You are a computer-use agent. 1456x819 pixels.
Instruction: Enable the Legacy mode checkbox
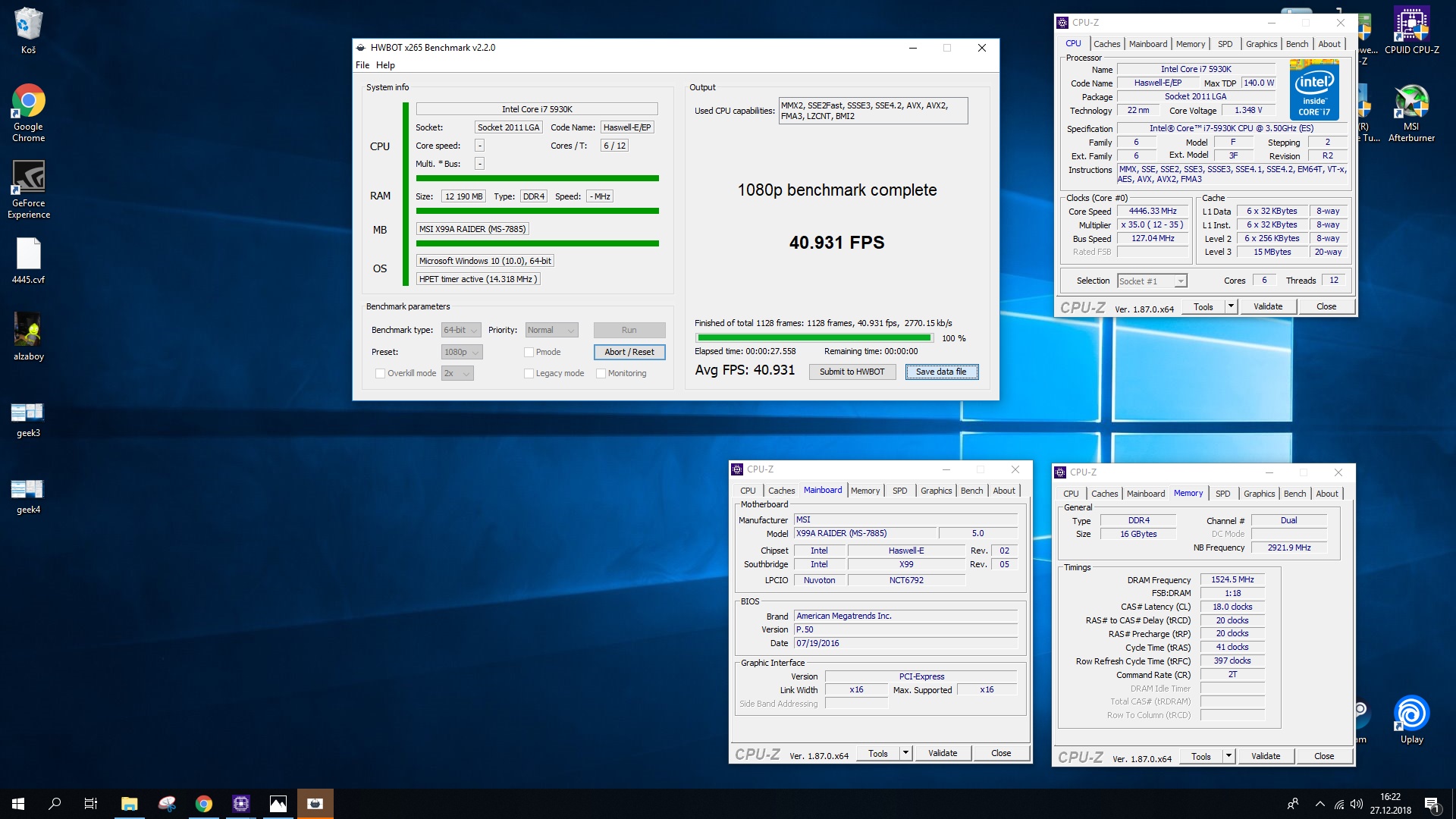(529, 373)
